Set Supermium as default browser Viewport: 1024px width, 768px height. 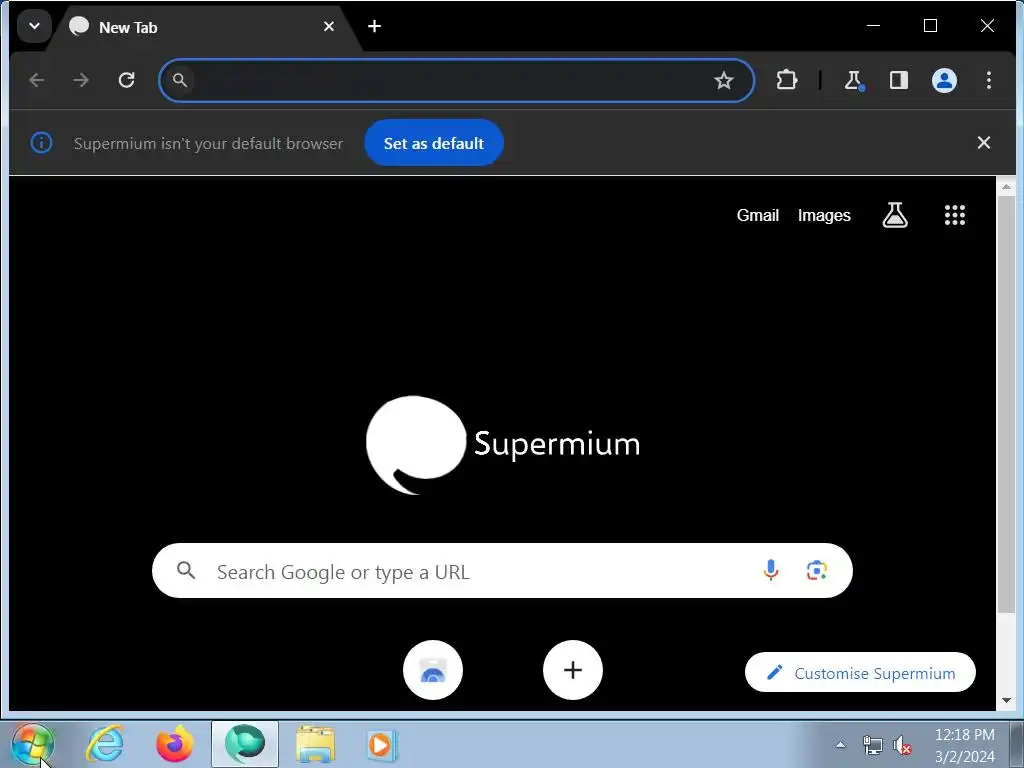(434, 143)
